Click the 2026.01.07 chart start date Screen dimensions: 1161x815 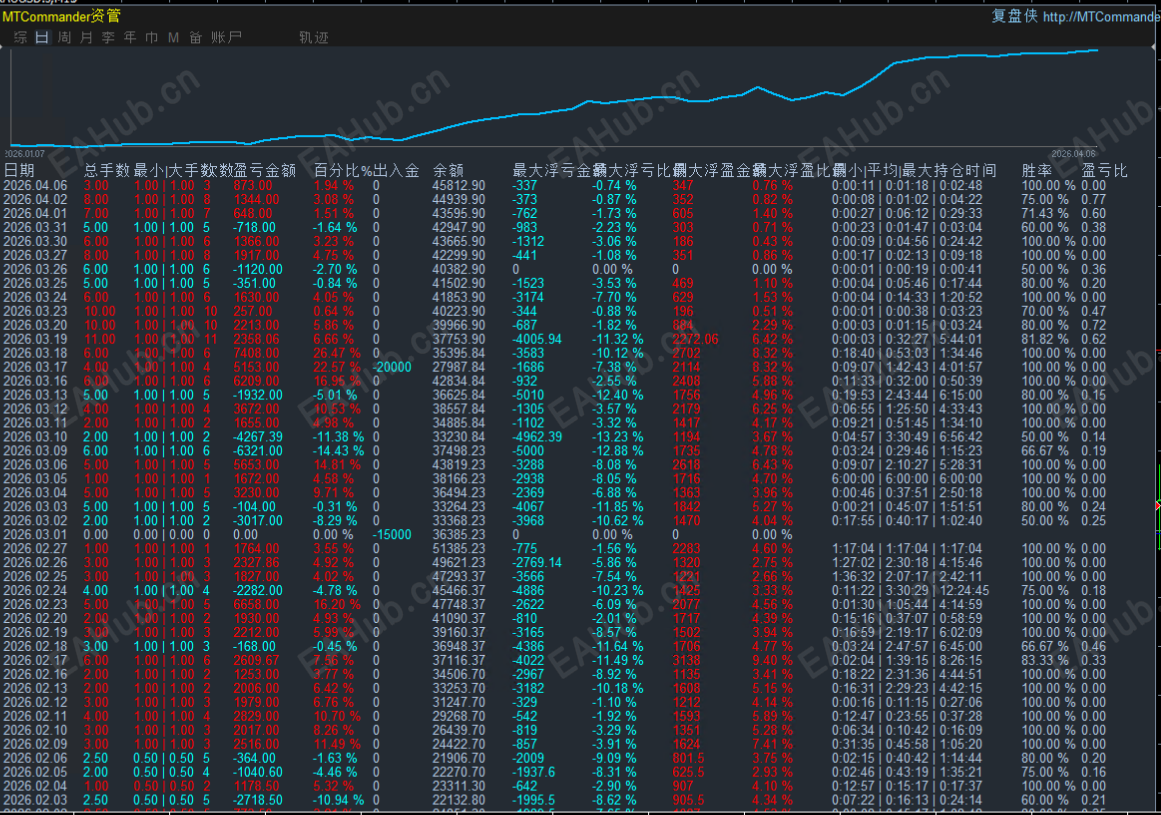pos(24,154)
